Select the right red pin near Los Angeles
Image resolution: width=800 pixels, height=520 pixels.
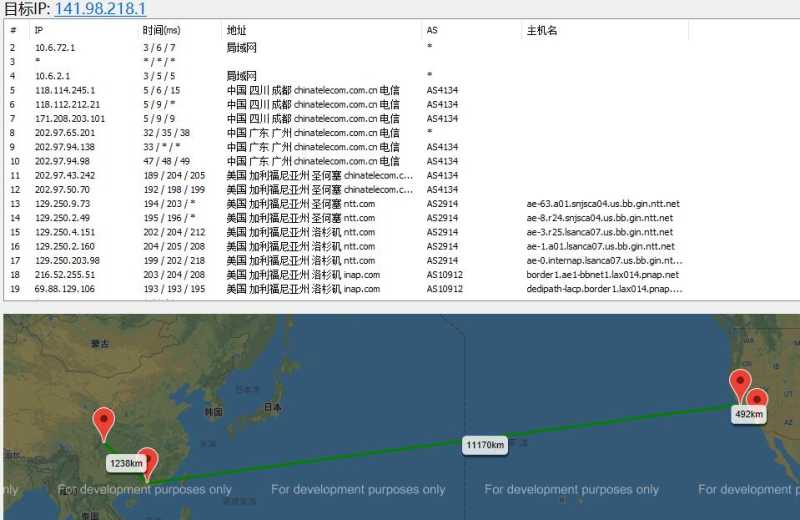pyautogui.click(x=757, y=398)
